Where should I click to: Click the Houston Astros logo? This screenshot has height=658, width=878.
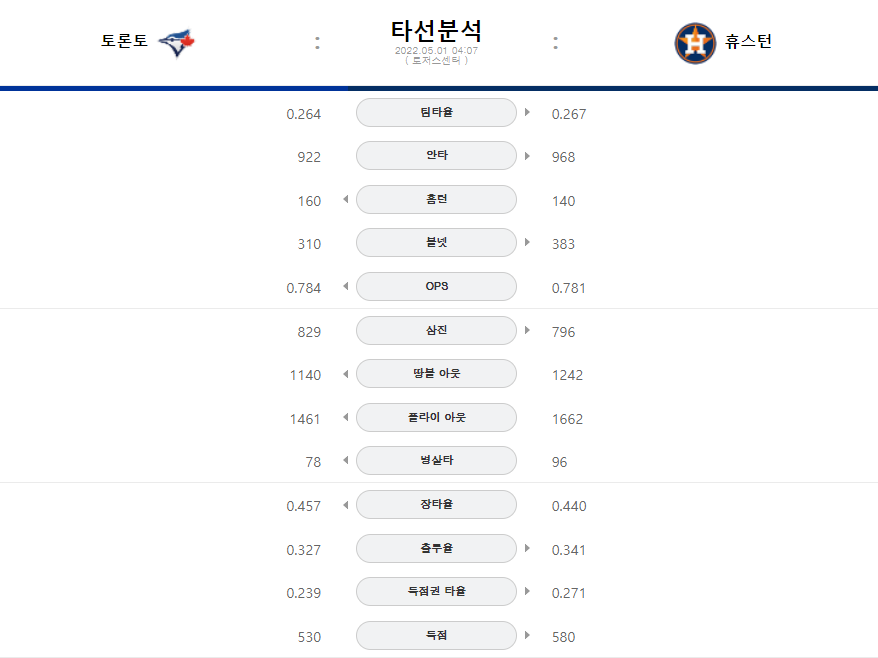(695, 43)
